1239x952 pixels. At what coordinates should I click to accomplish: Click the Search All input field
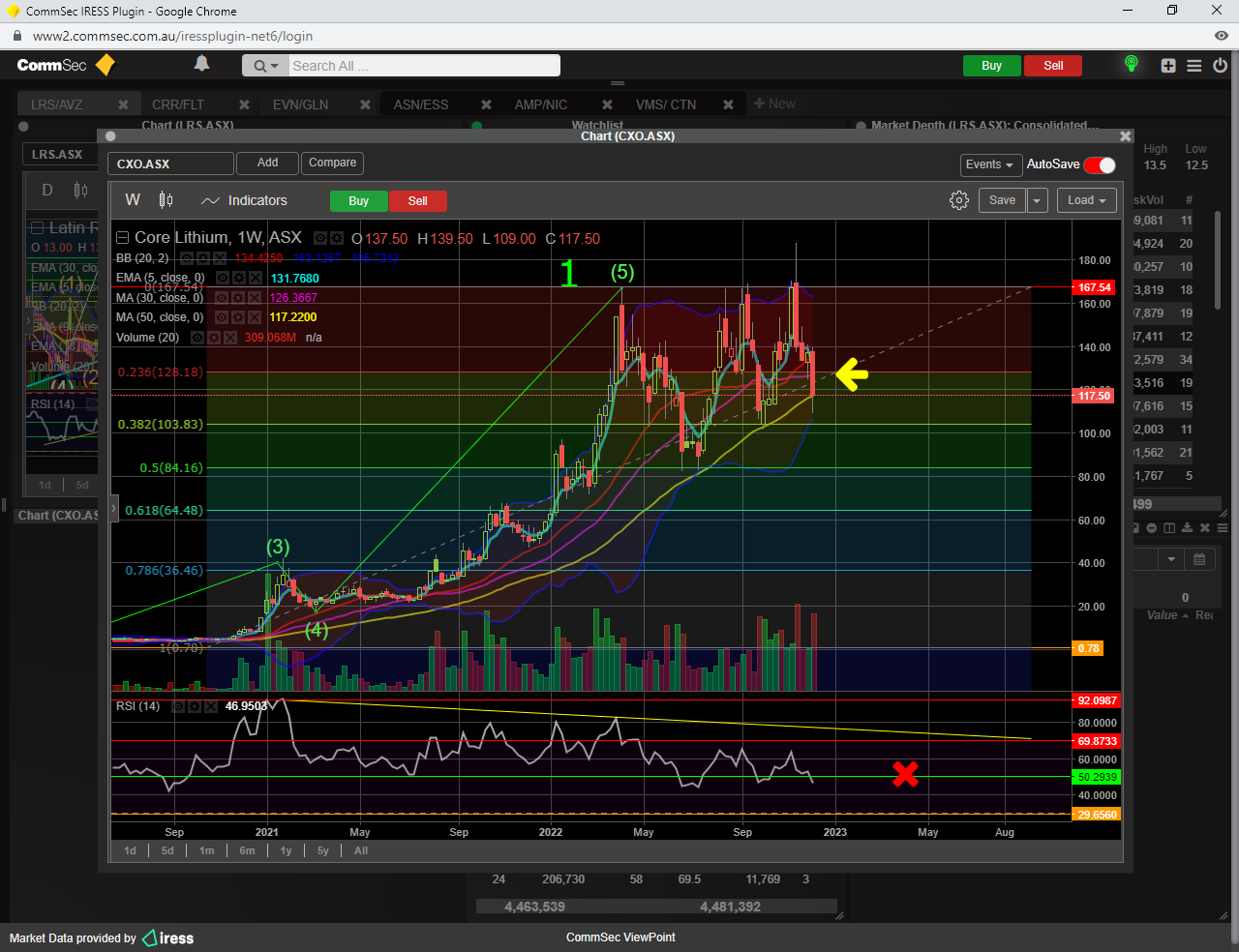[424, 66]
